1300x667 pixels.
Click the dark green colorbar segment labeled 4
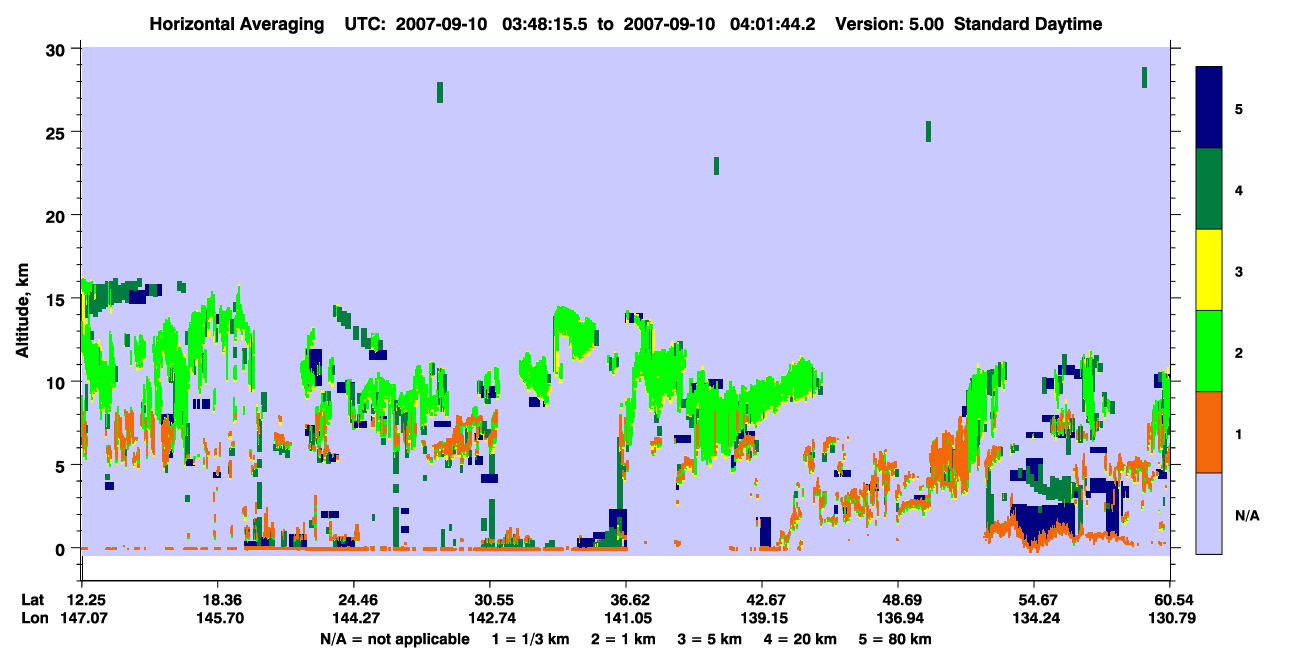pyautogui.click(x=1209, y=189)
